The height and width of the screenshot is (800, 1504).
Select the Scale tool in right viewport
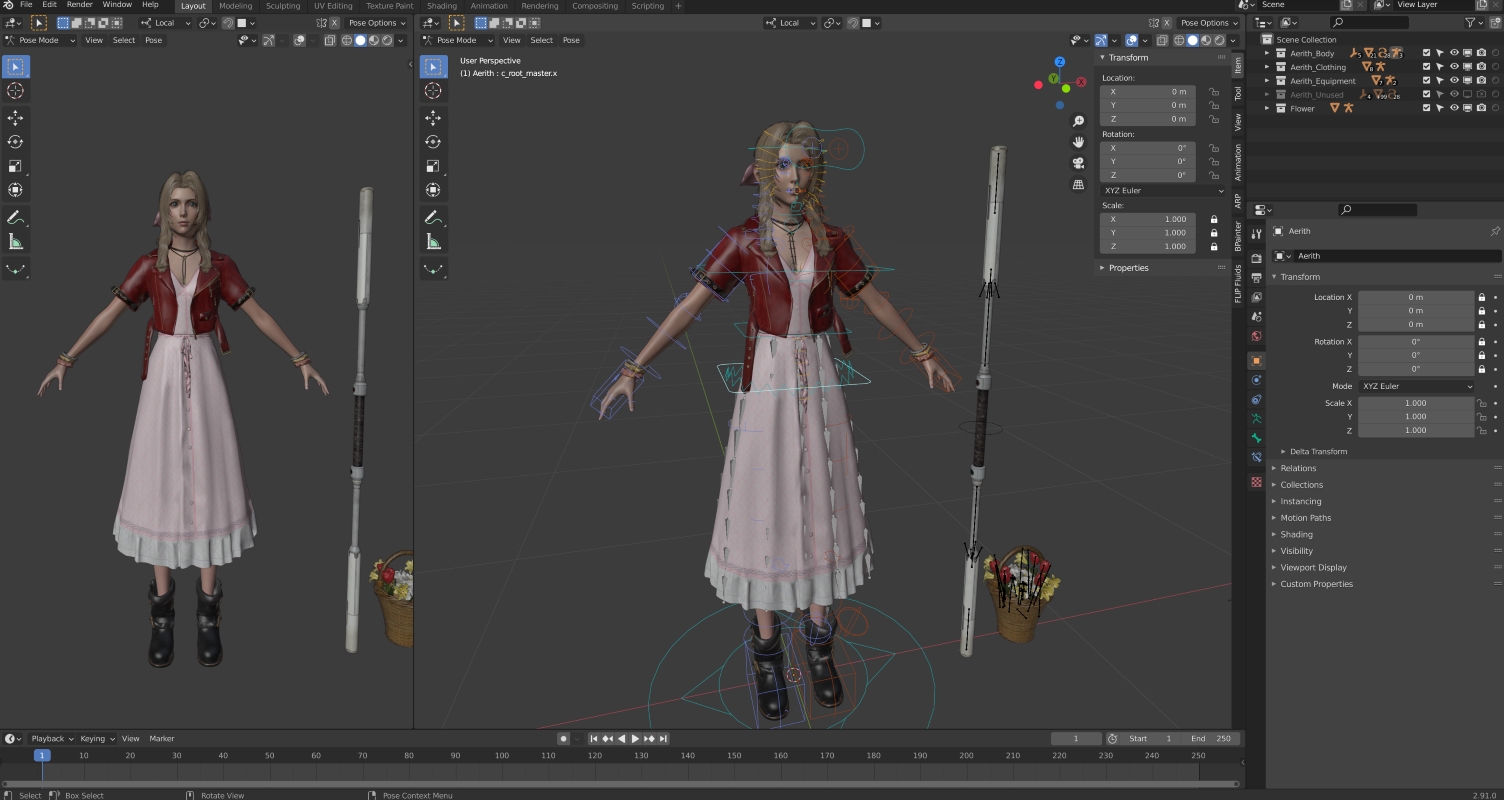pos(433,166)
